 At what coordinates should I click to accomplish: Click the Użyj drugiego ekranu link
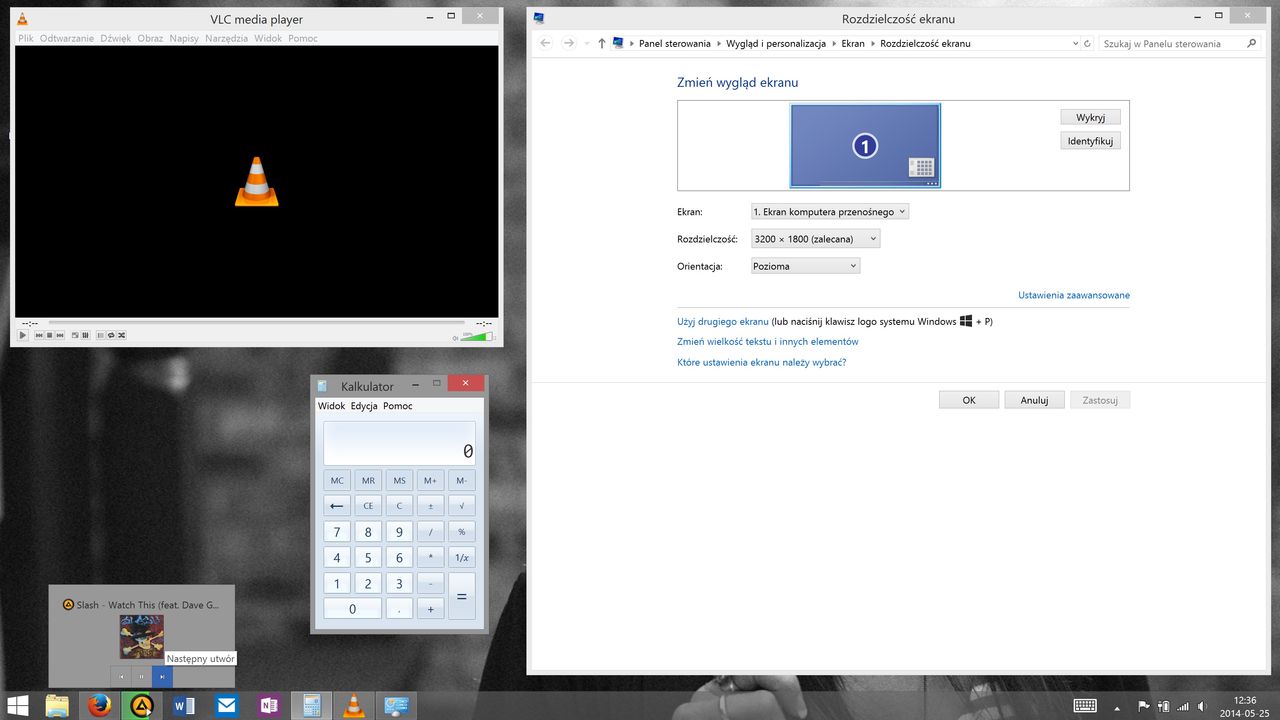tap(723, 322)
